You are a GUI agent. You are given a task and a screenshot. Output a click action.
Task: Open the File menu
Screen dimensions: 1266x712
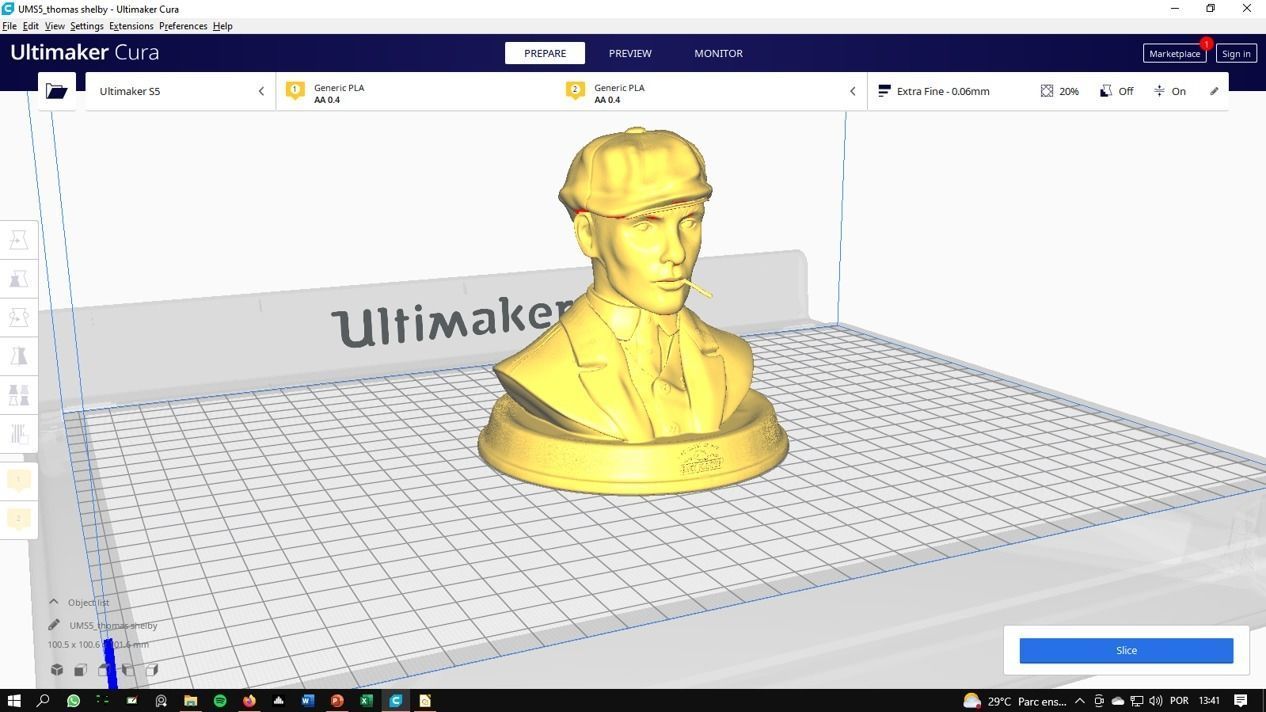(9, 26)
